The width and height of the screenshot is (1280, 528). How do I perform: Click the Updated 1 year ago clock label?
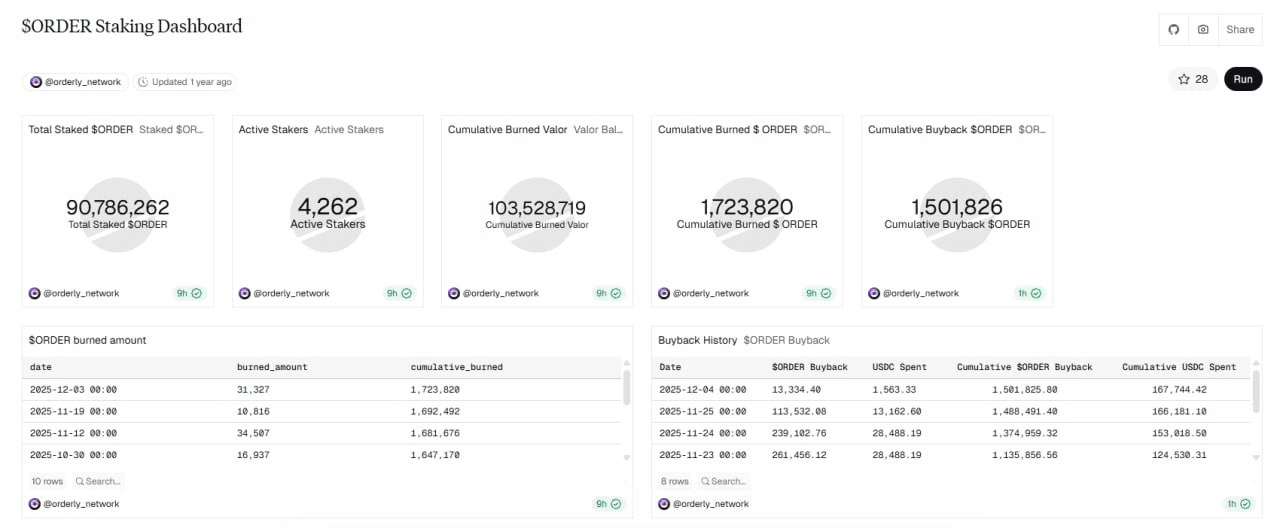pyautogui.click(x=185, y=82)
